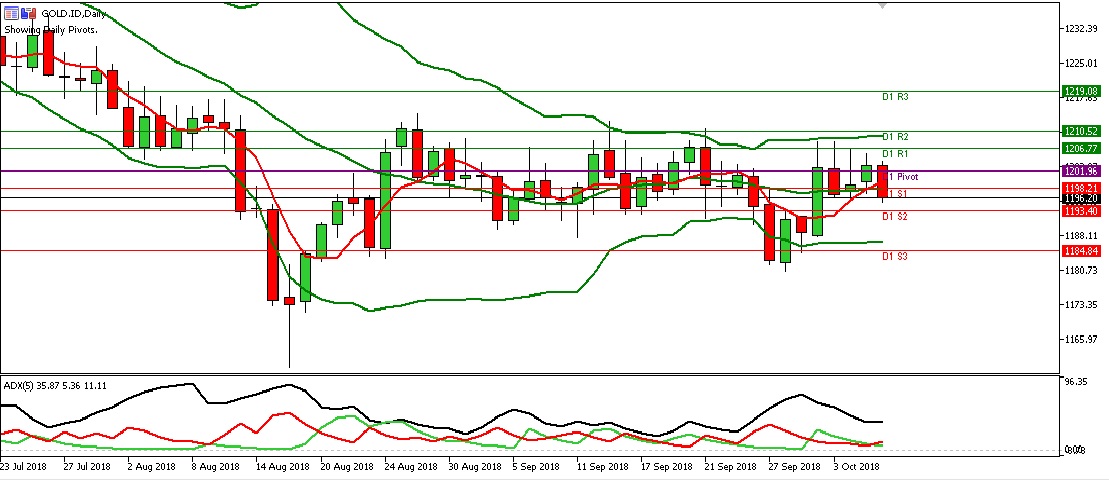The image size is (1109, 480).
Task: Select the D1 S3 support label
Action: 894,257
